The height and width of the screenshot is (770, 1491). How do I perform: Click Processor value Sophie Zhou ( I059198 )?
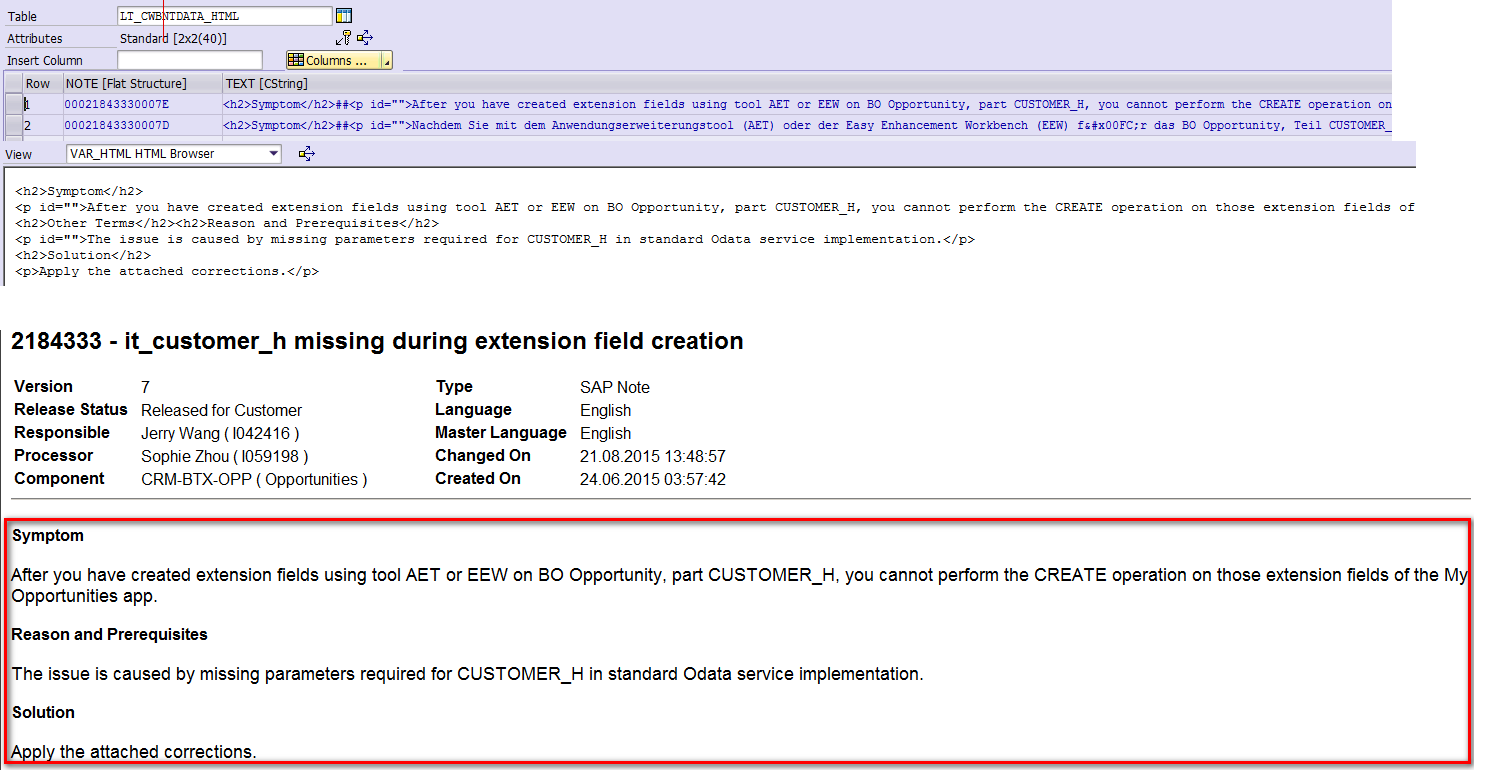(x=225, y=456)
